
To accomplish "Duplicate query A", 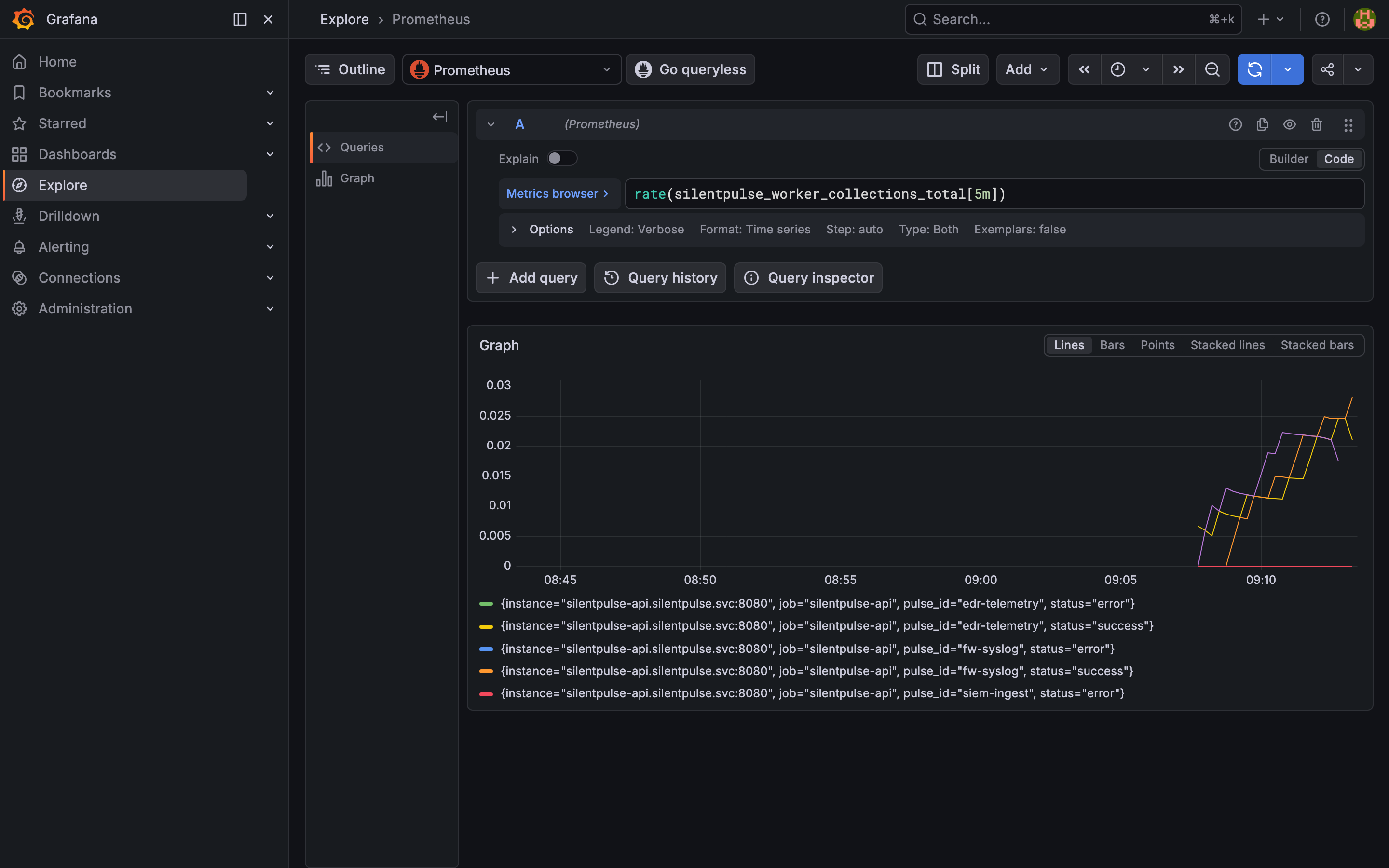I will point(1262,124).
